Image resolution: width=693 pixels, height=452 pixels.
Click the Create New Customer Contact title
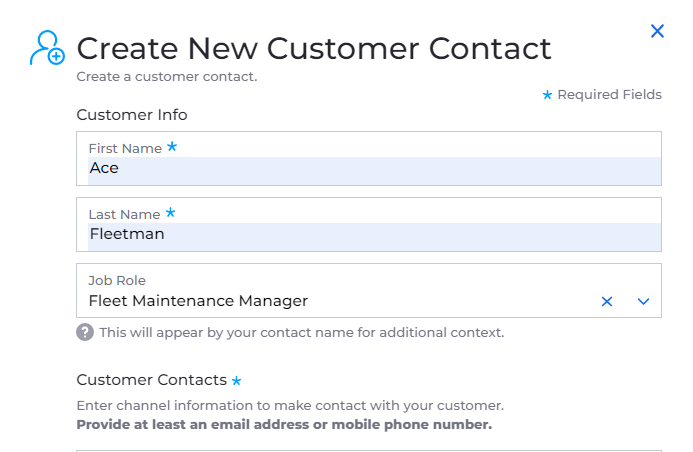tap(314, 48)
